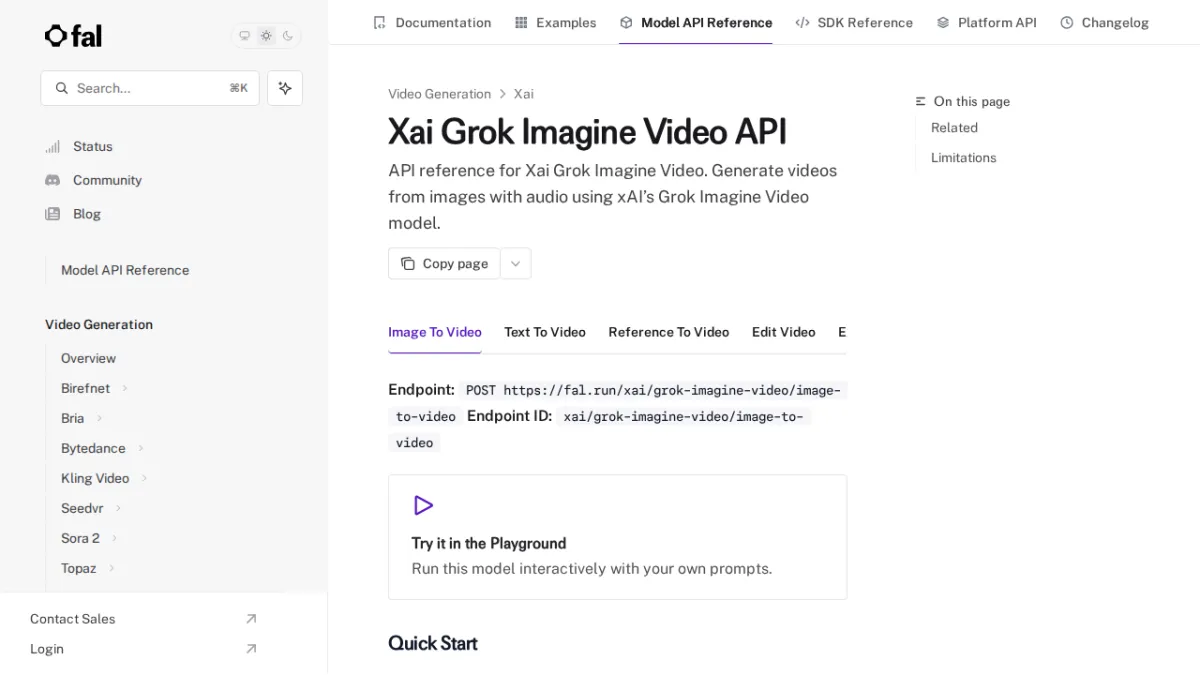The image size is (1200, 675).
Task: Click the Video Generation sidebar heading
Action: (x=99, y=325)
